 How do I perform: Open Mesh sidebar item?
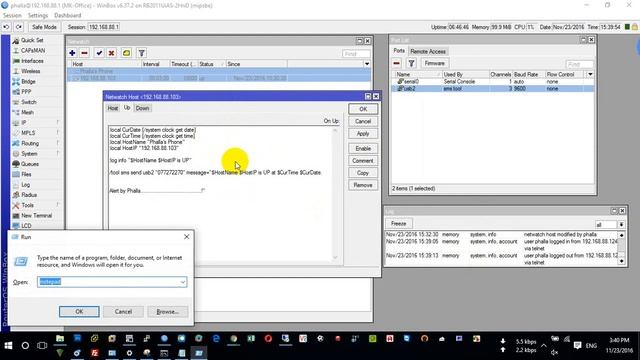point(27,112)
